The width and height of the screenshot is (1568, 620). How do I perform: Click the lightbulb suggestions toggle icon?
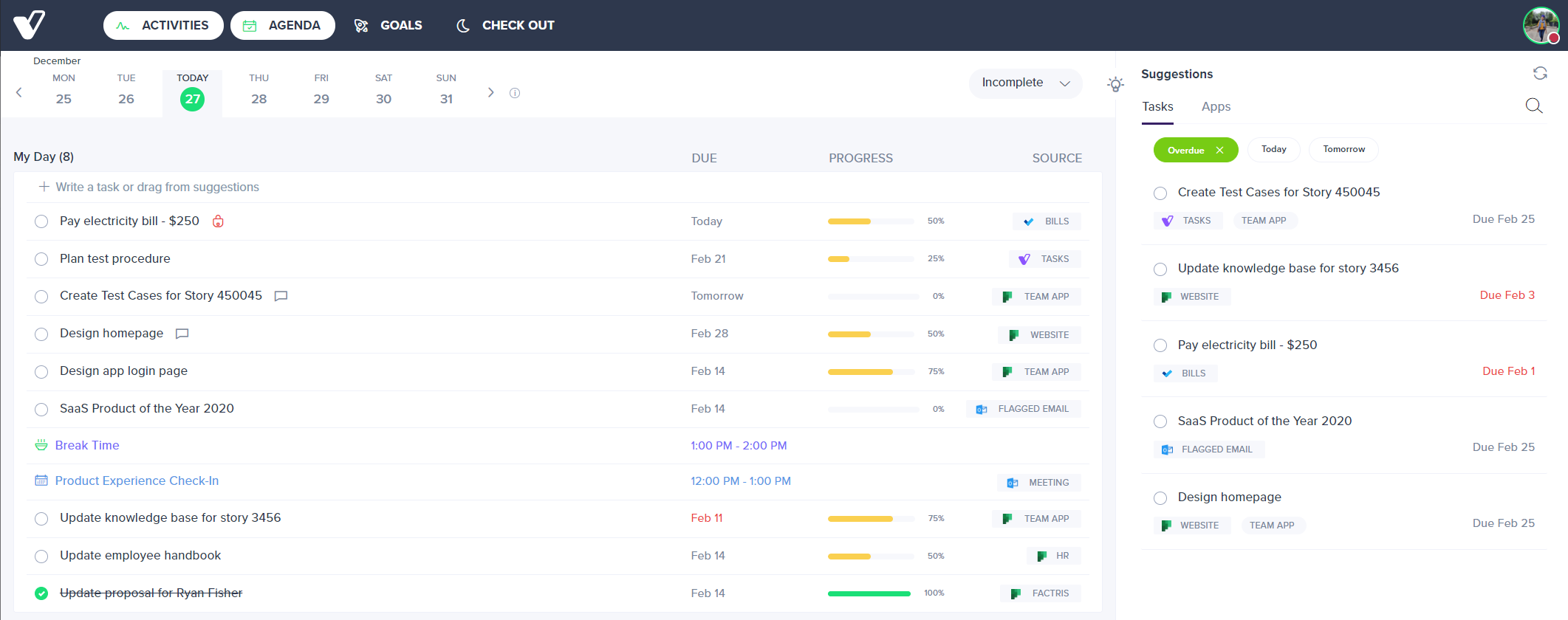[x=1115, y=84]
